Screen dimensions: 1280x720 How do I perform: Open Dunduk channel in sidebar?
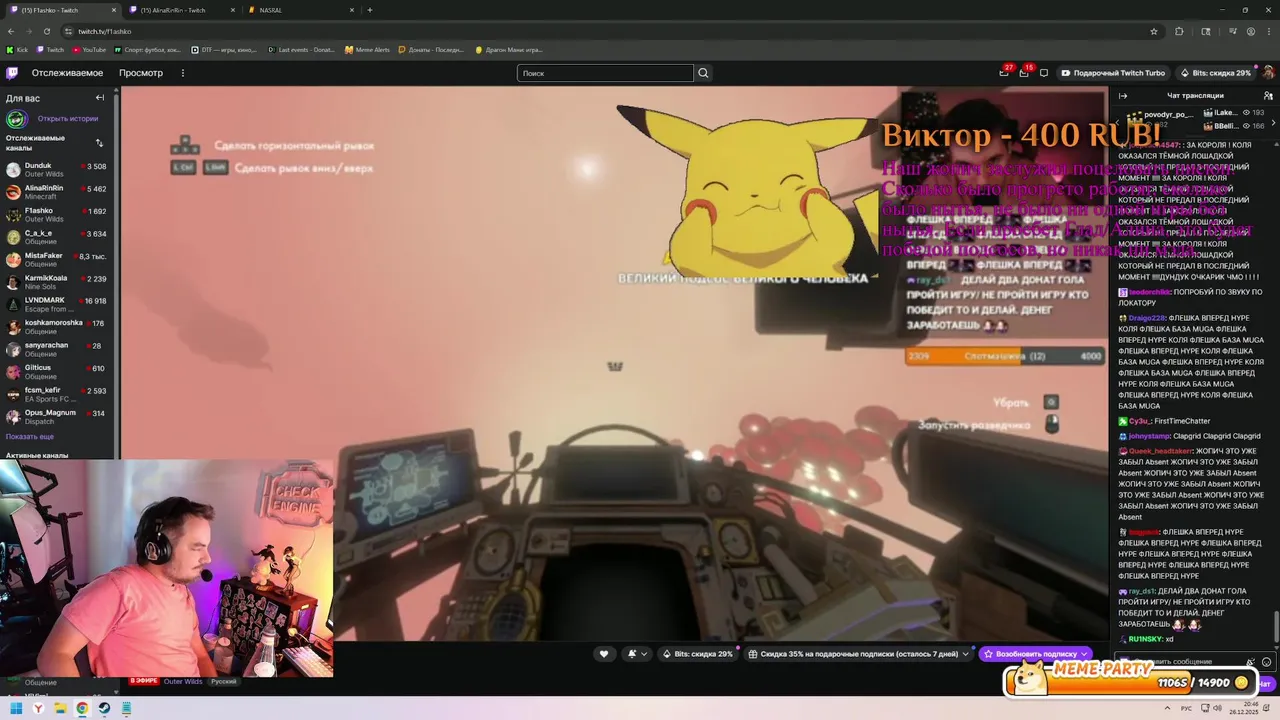(x=58, y=171)
